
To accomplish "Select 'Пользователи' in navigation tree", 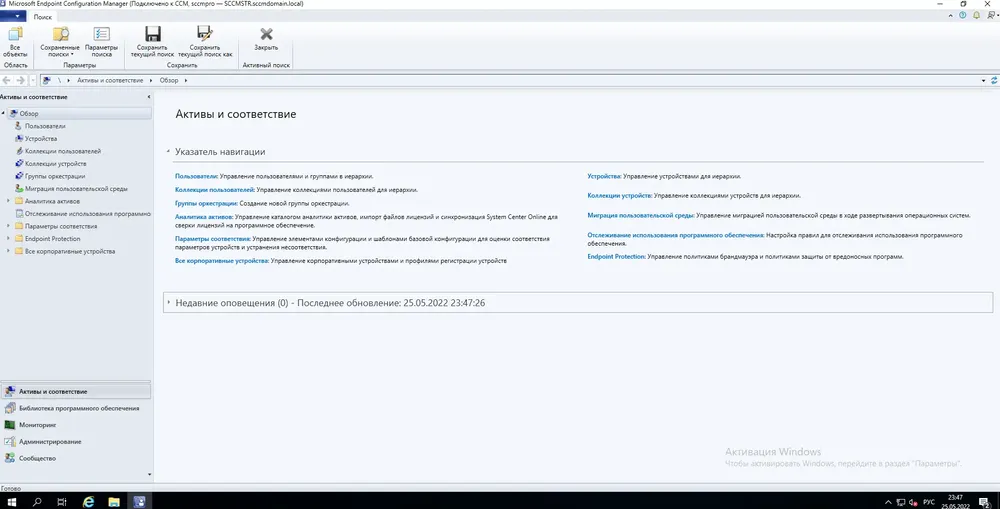I will [x=45, y=126].
